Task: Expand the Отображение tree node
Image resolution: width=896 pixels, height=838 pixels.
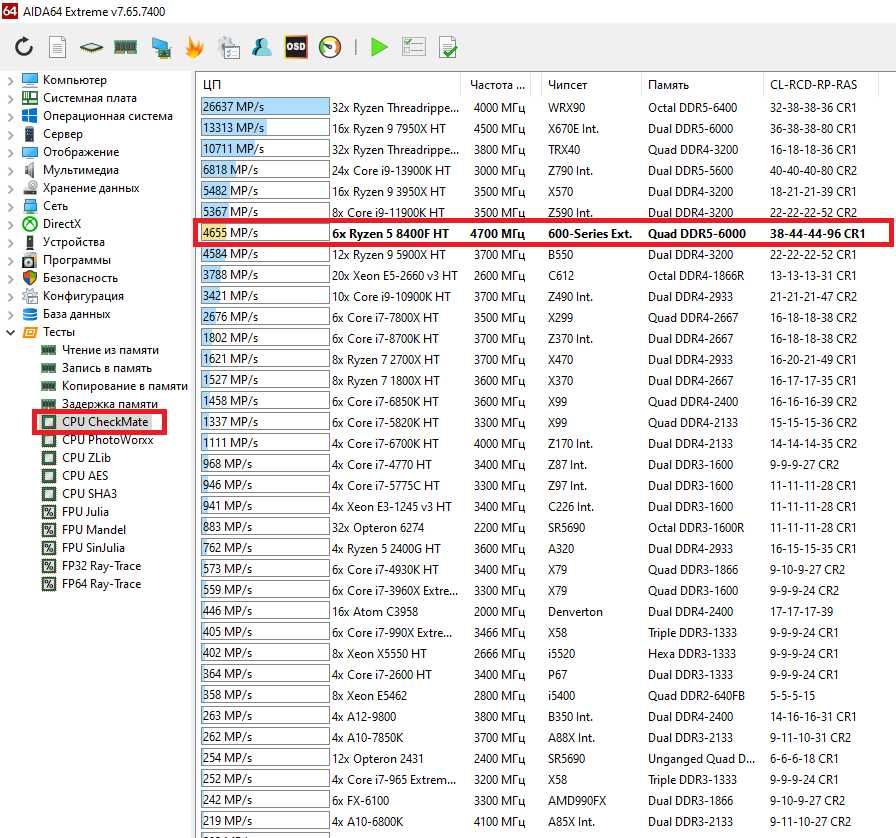Action: pos(10,152)
